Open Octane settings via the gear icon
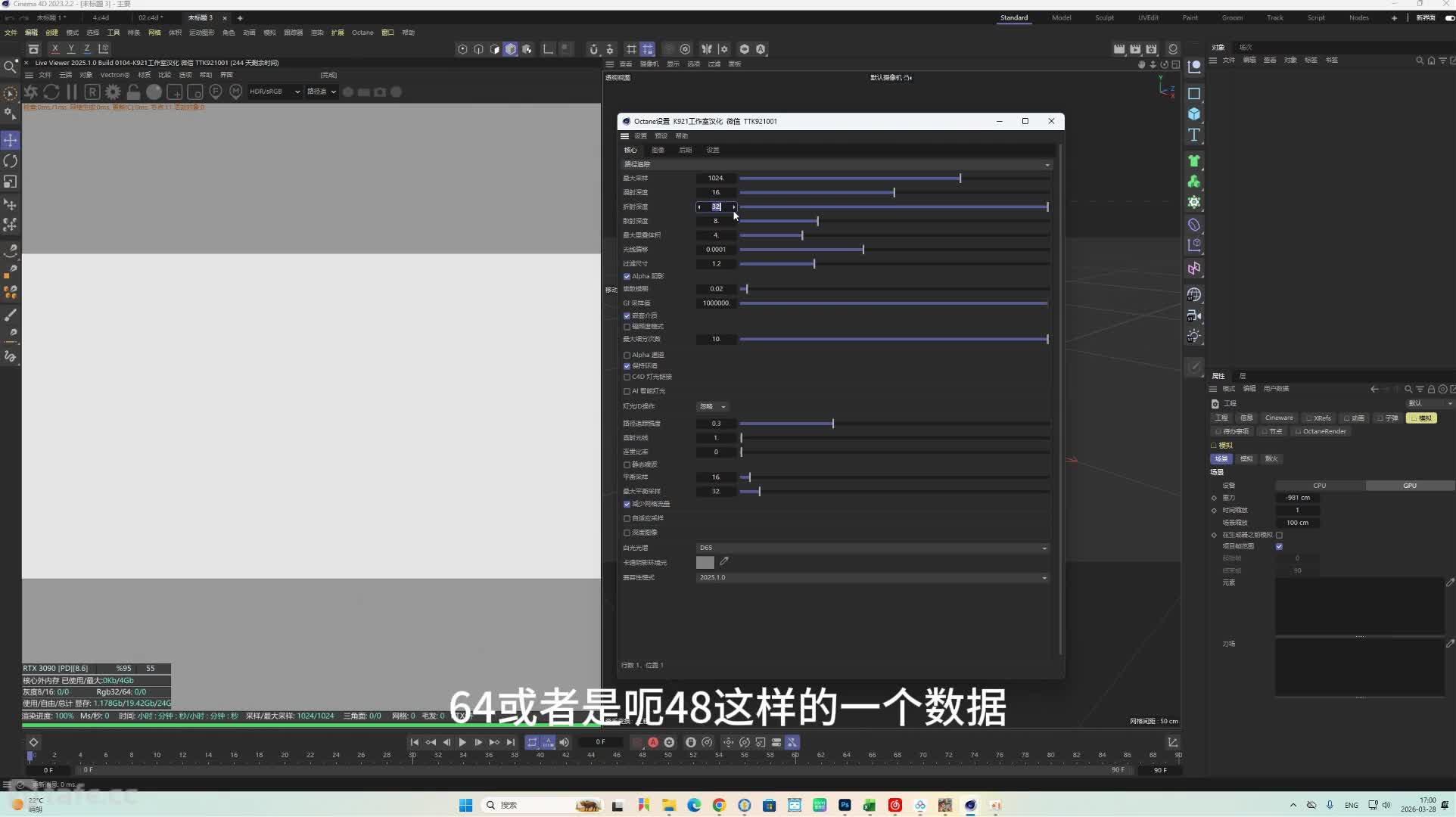The image size is (1456, 817). point(113,92)
